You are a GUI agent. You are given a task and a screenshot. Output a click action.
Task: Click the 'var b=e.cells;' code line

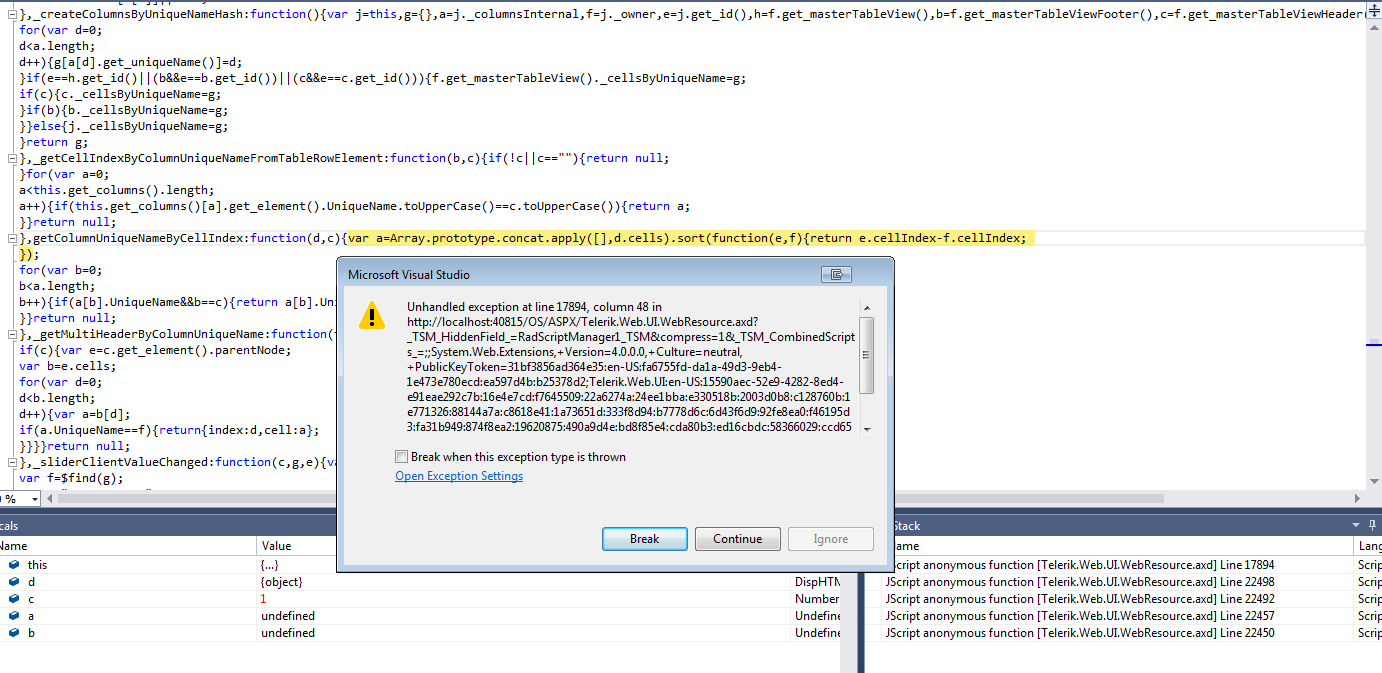(x=67, y=366)
